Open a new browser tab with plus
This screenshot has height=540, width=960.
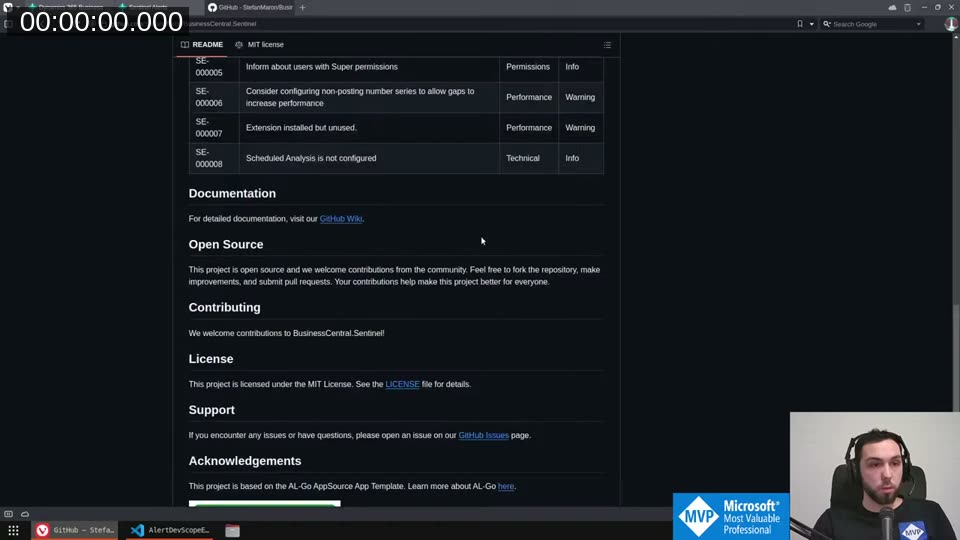click(302, 7)
